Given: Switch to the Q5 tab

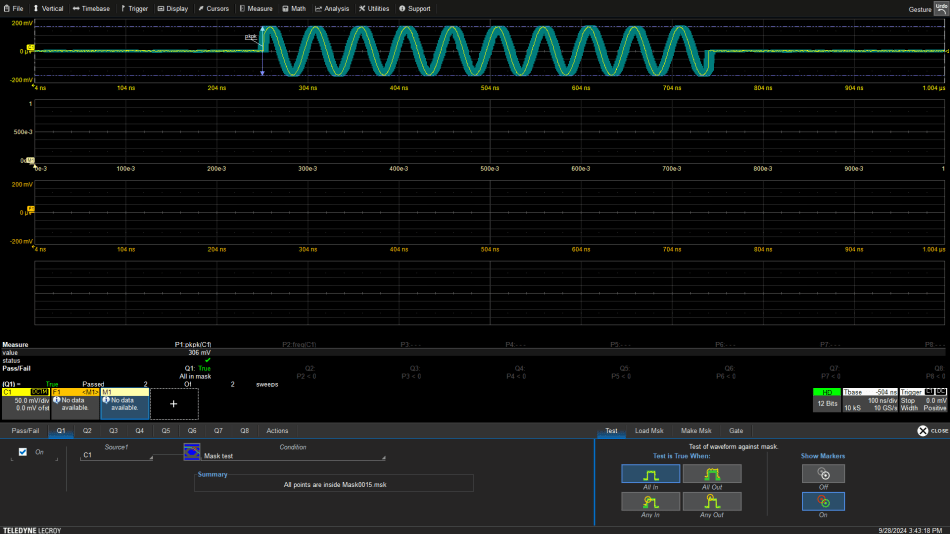Looking at the screenshot, I should (x=166, y=431).
